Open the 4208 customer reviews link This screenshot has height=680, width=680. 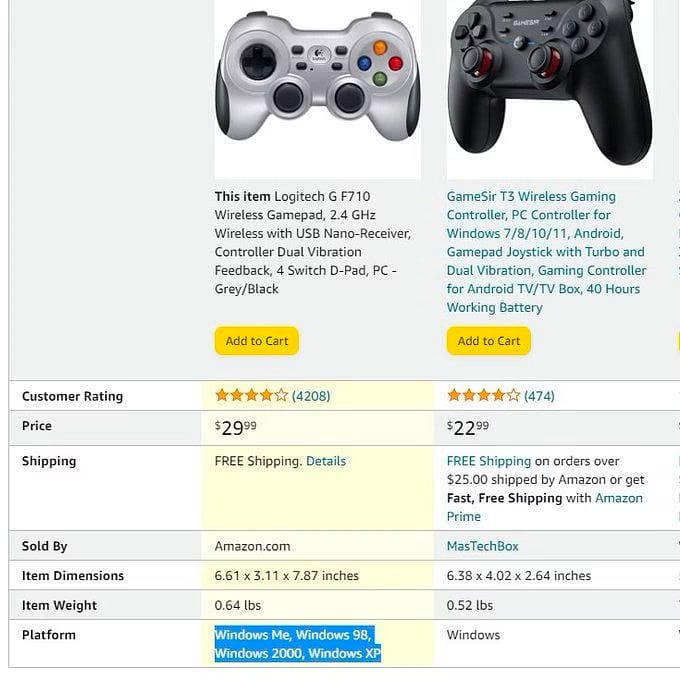coord(311,396)
